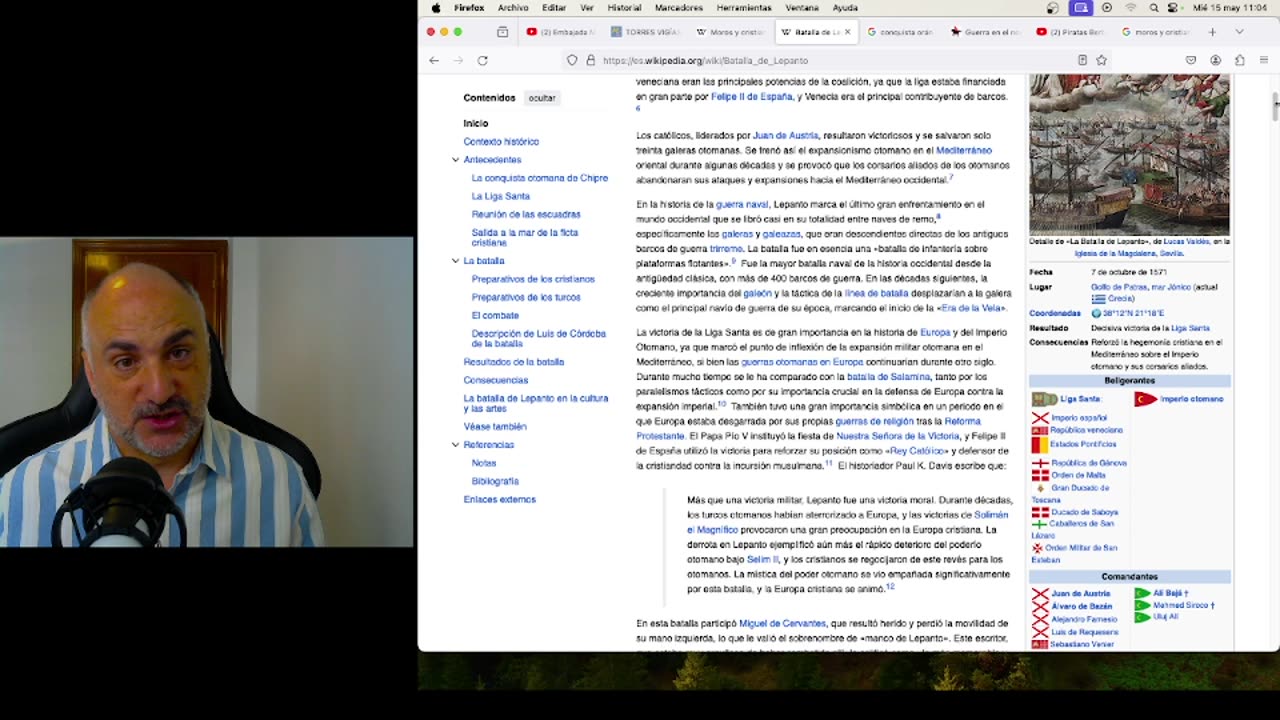
Task: Open the Herramientas menu
Action: tap(744, 7)
